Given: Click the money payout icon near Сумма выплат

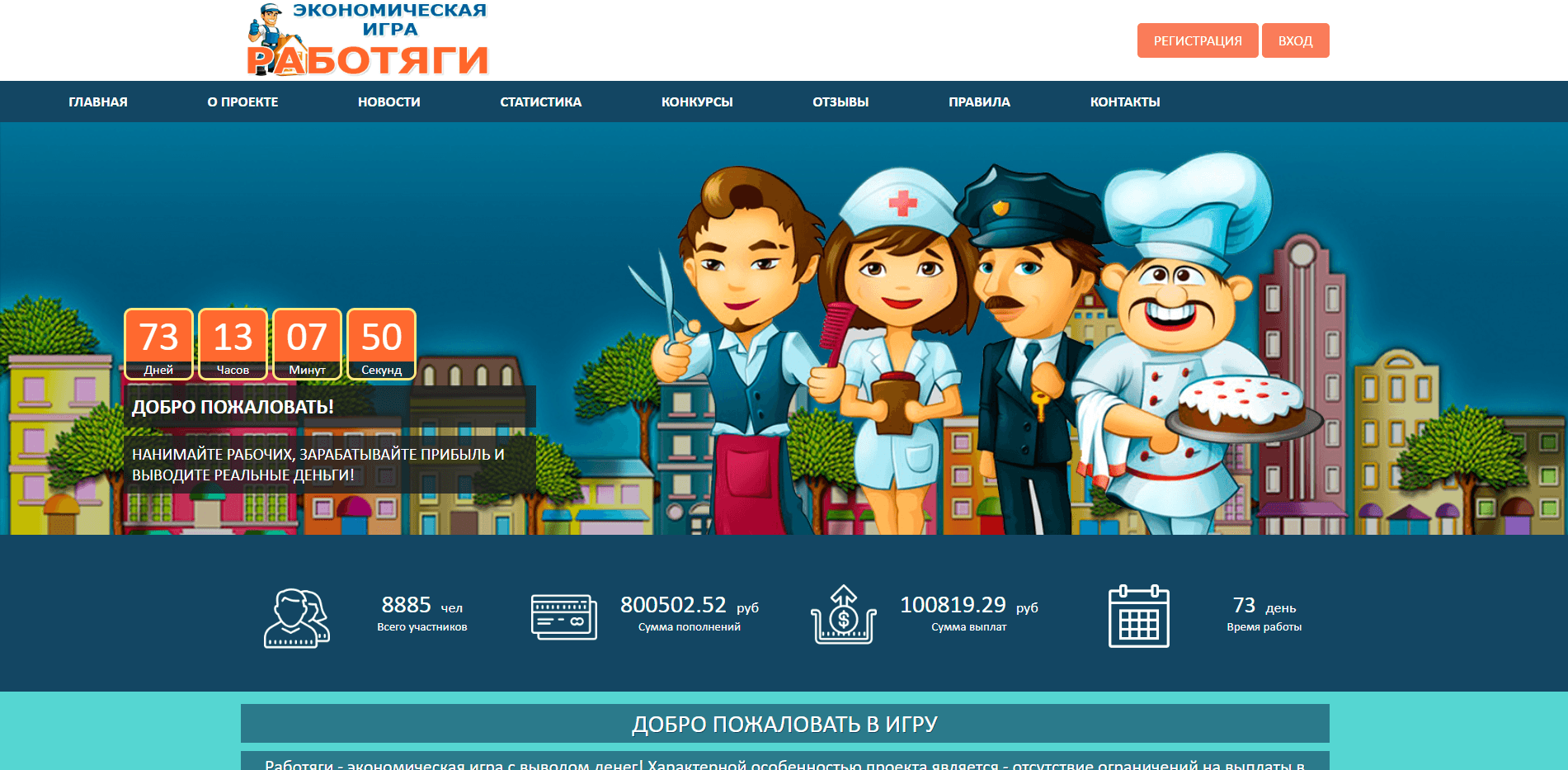Looking at the screenshot, I should click(843, 616).
